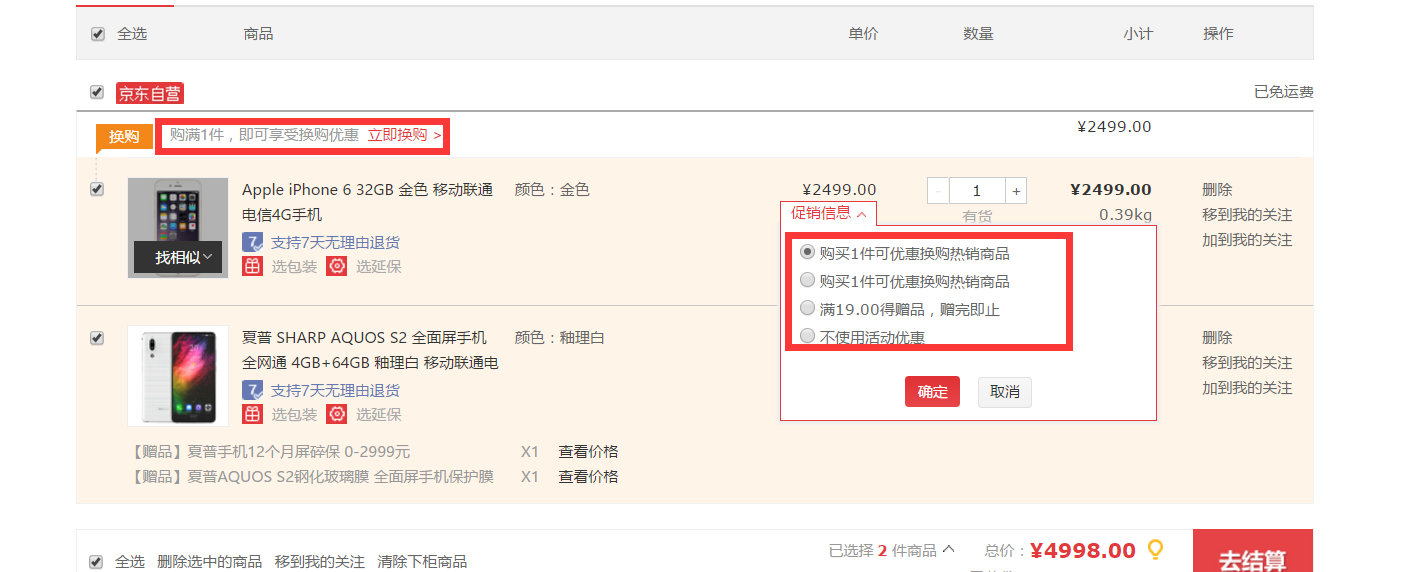Cancel the promotion popup with 取消
Image resolution: width=1414 pixels, height=572 pixels.
1005,392
